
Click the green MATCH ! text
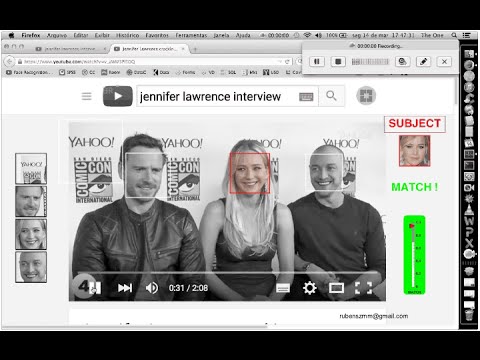[x=415, y=187]
